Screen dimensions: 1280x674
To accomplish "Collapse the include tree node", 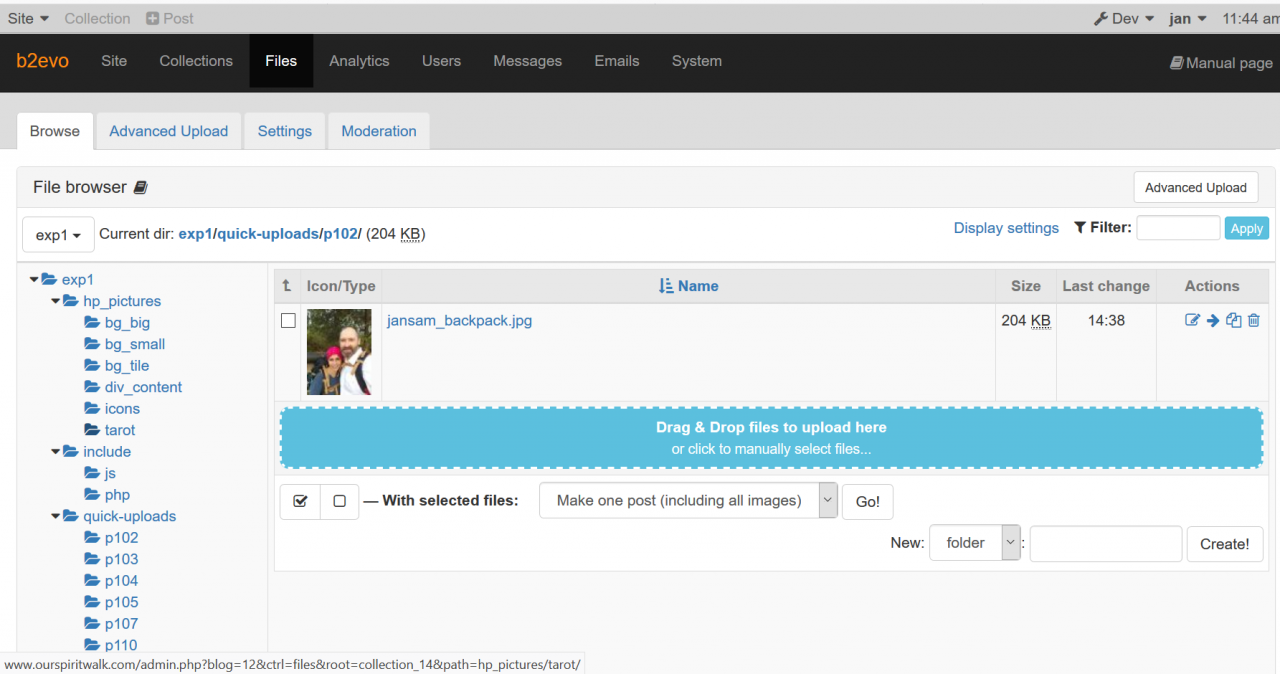I will pos(56,452).
